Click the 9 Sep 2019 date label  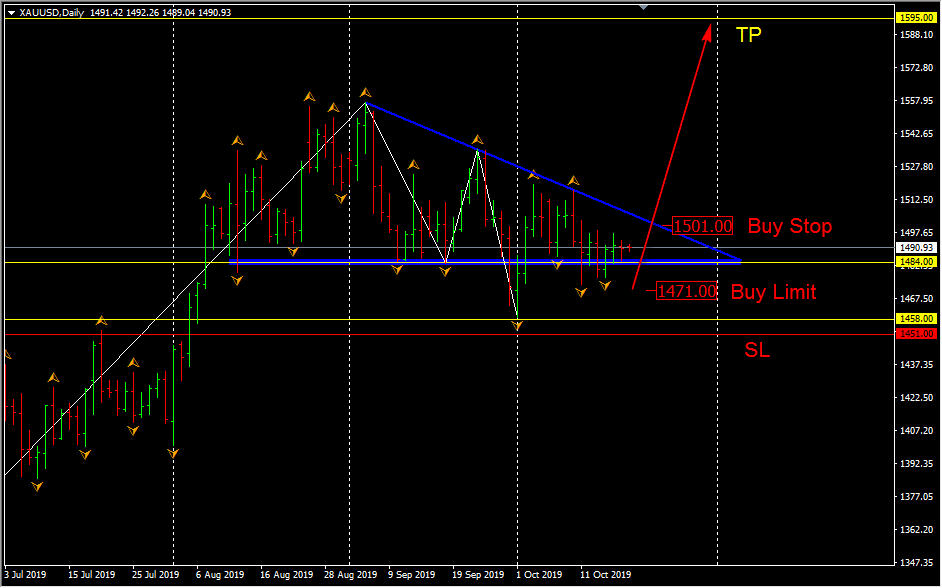pos(412,575)
